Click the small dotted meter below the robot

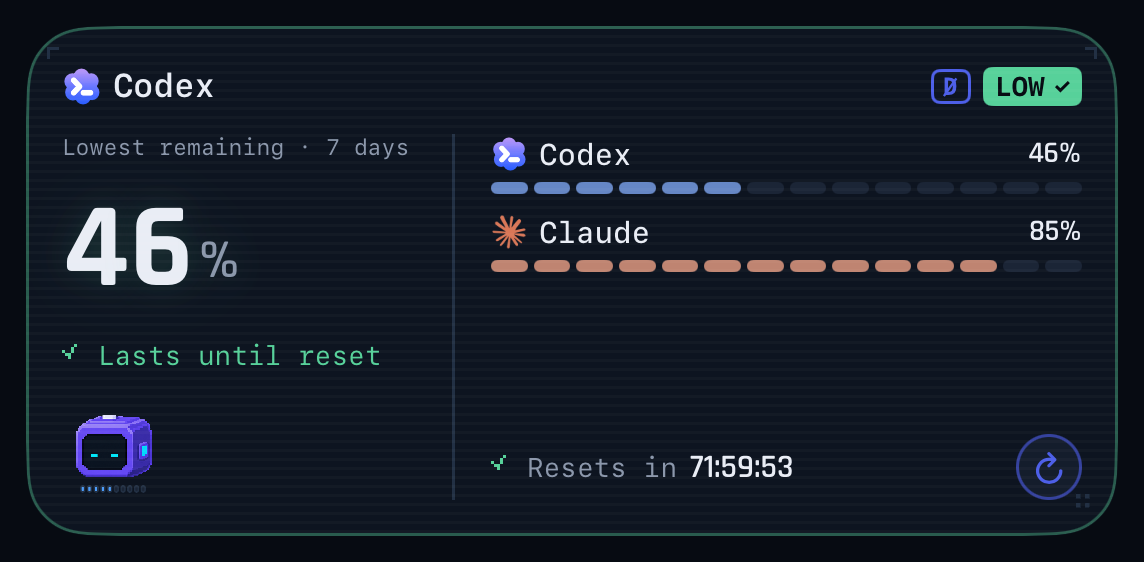(x=113, y=489)
